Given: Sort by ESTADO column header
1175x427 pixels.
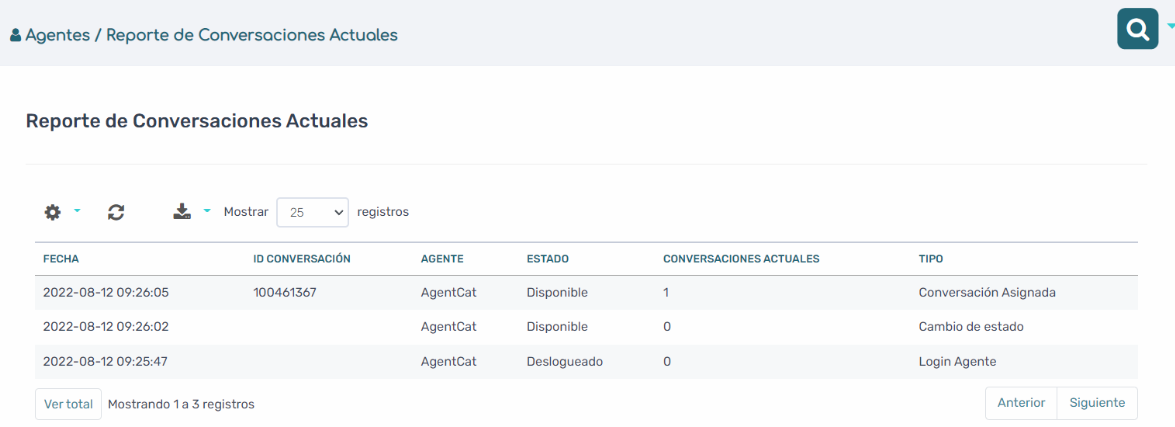Looking at the screenshot, I should coord(548,258).
